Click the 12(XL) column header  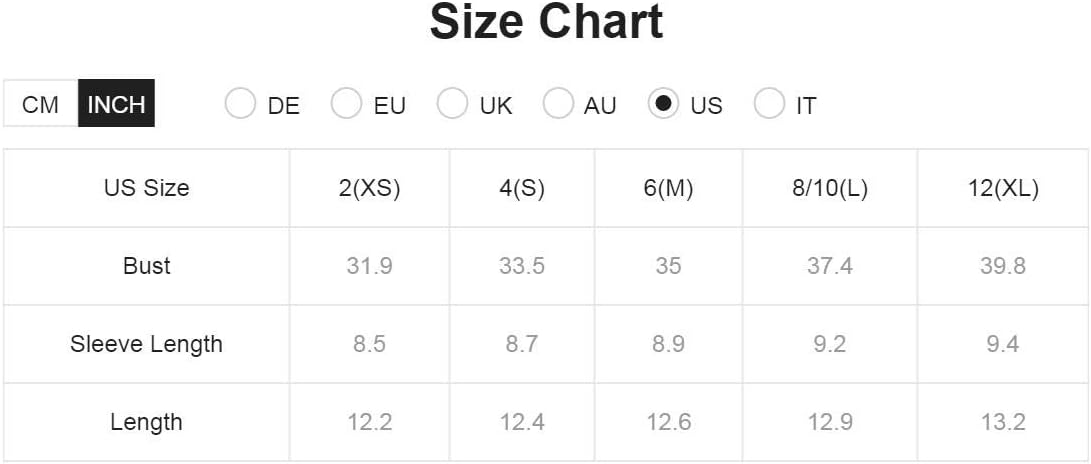(1003, 189)
